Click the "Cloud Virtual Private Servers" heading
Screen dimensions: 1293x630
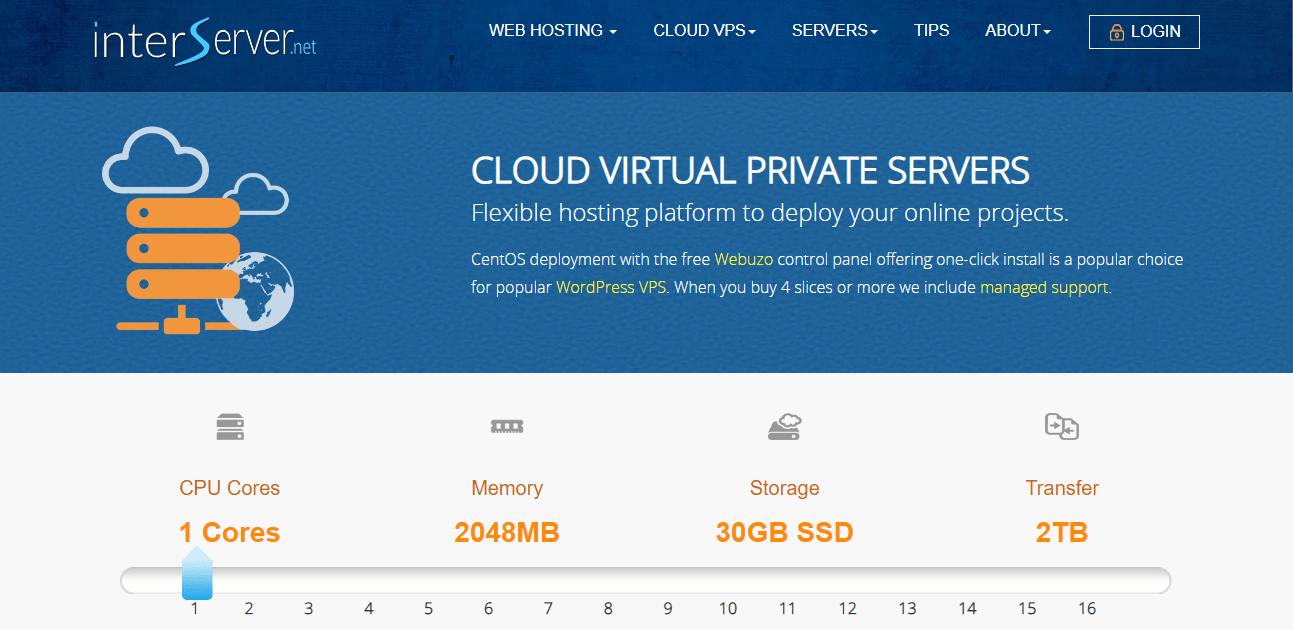(x=750, y=171)
